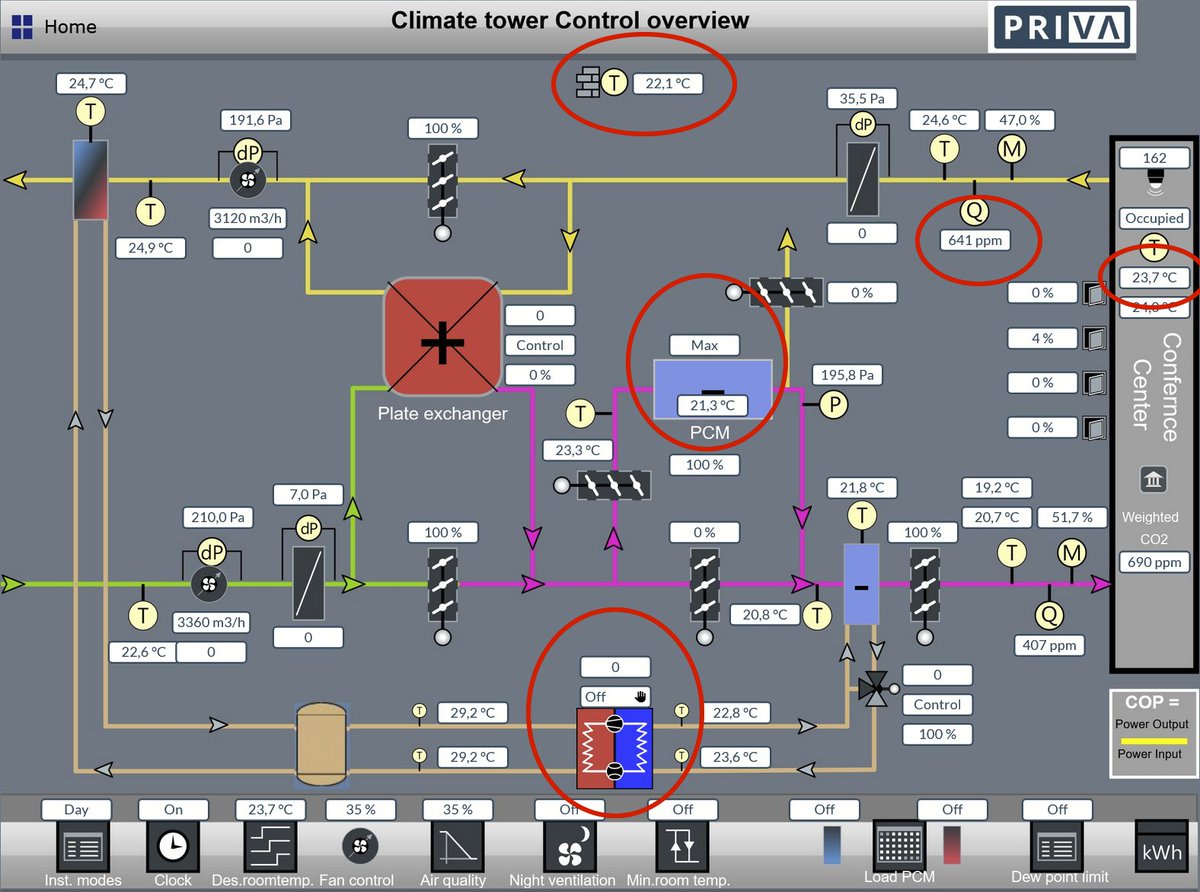Click the 7,0 Pa filter pressure value

308,495
